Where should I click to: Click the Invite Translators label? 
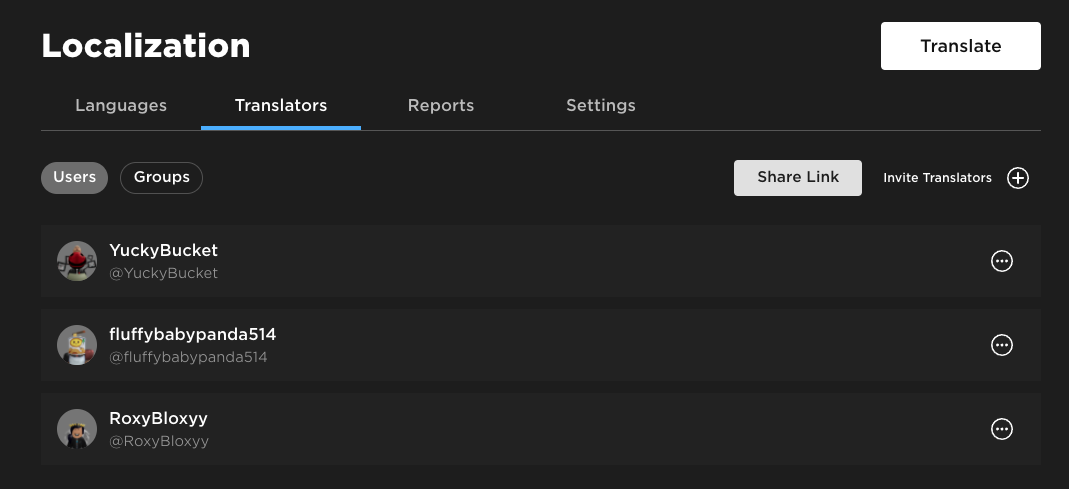[937, 178]
